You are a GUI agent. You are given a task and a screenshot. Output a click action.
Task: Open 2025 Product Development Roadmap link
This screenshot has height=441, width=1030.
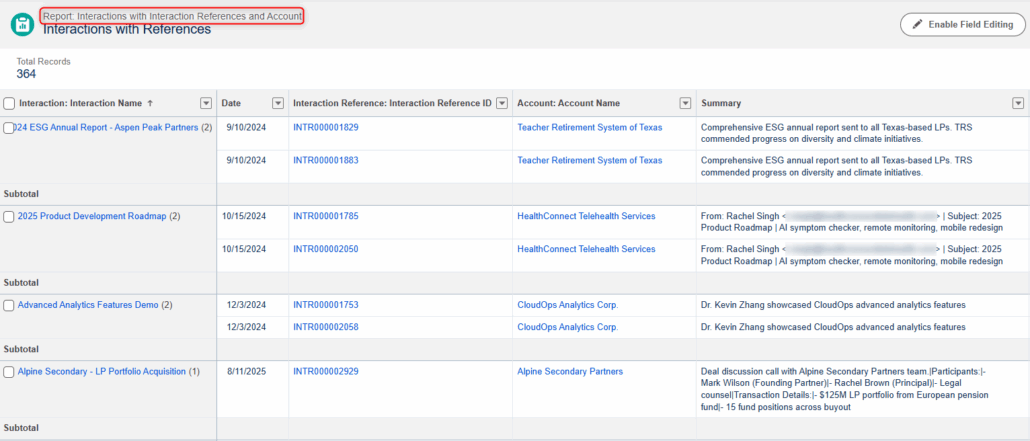coord(92,216)
